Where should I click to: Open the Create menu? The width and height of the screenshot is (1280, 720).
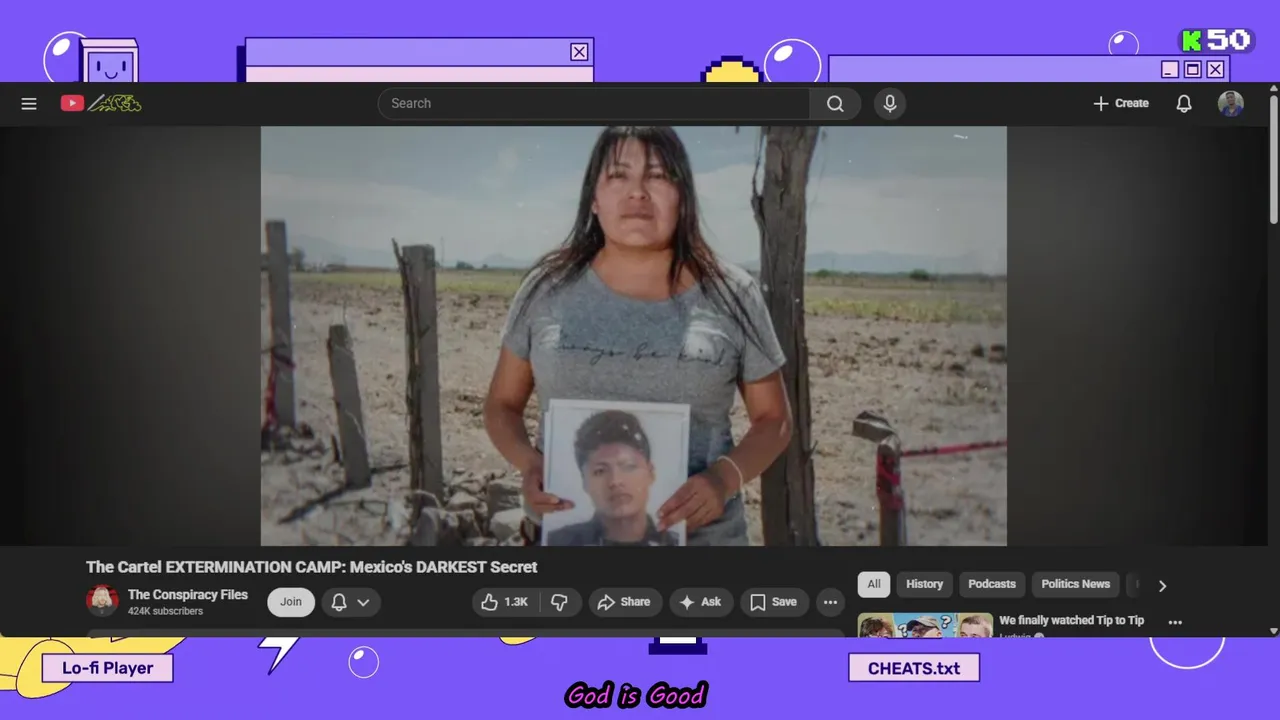pos(1121,103)
